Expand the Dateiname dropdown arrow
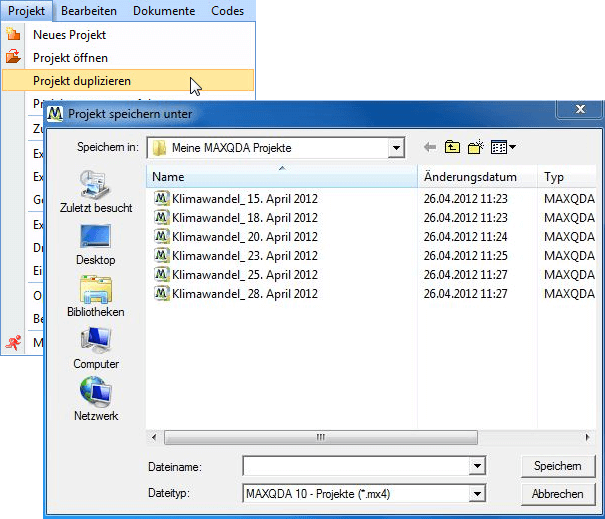Viewport: 605px width, 519px height. (x=477, y=466)
